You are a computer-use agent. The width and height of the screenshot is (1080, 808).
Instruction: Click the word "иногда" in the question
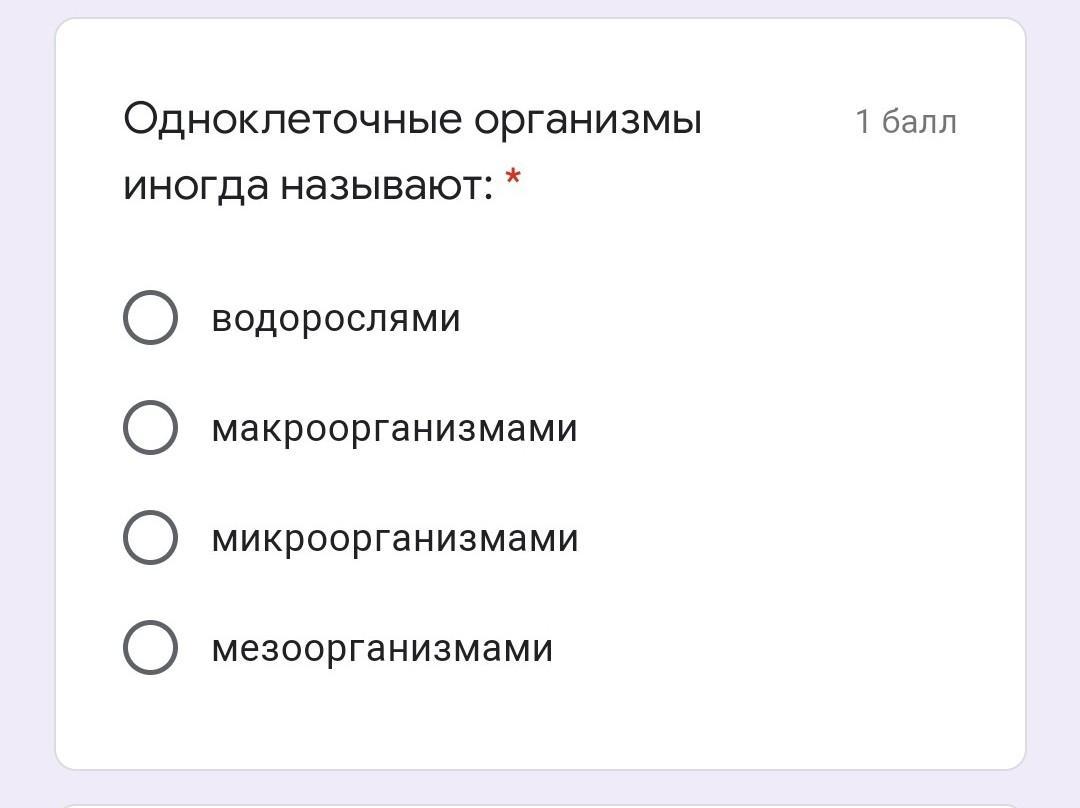pyautogui.click(x=196, y=186)
